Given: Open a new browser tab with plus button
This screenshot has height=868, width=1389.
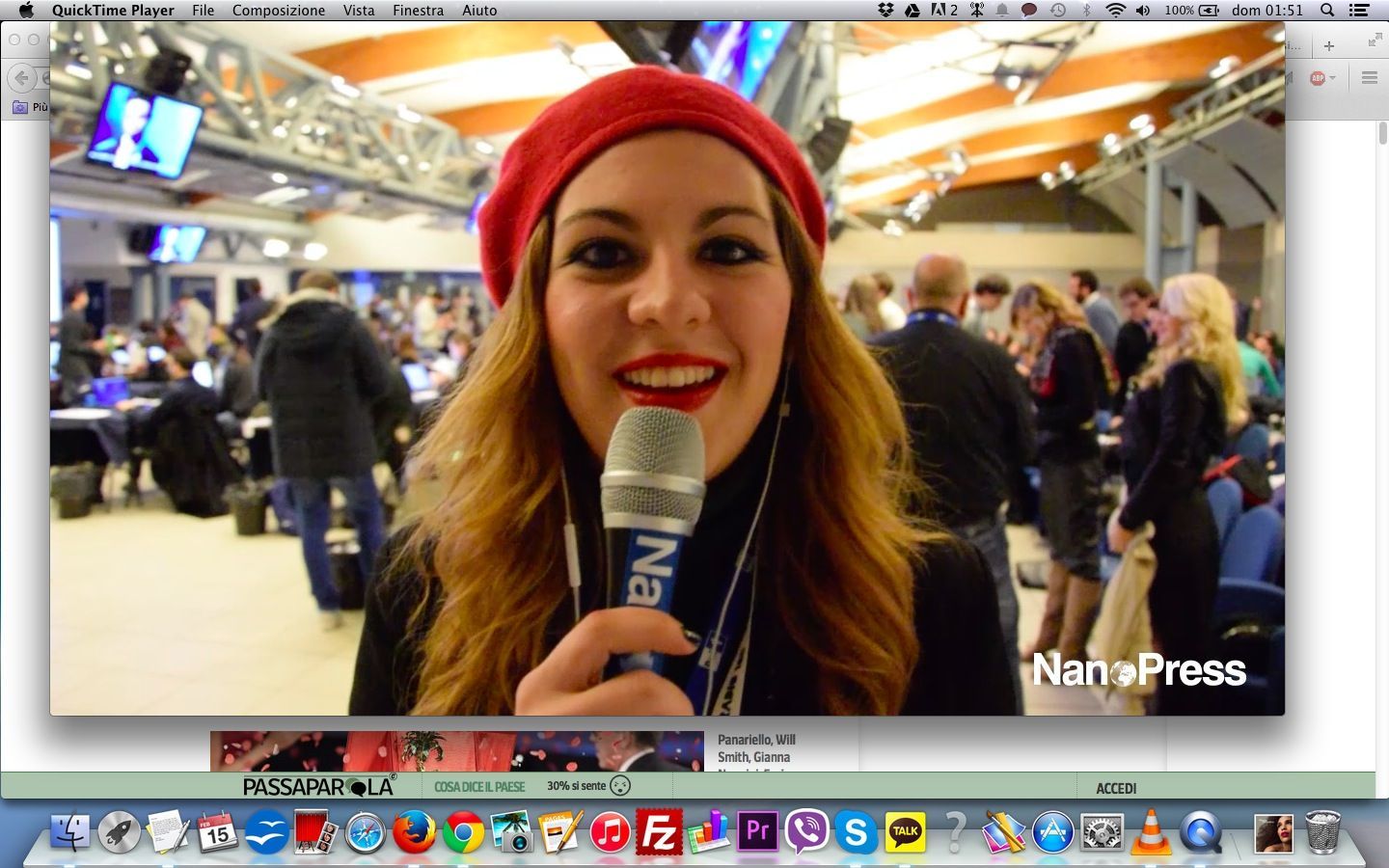Looking at the screenshot, I should (1328, 45).
